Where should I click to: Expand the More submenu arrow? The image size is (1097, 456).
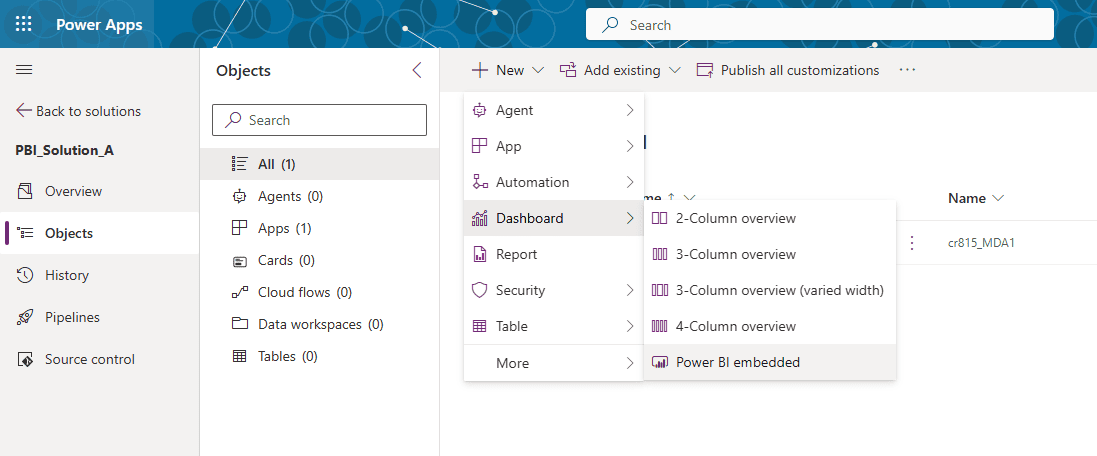click(630, 363)
